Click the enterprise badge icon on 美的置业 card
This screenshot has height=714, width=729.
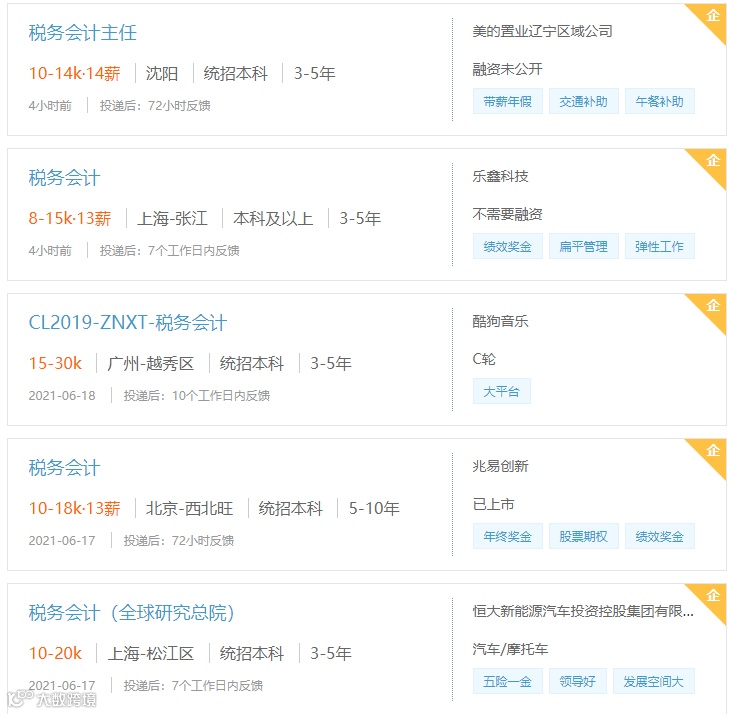(x=713, y=16)
